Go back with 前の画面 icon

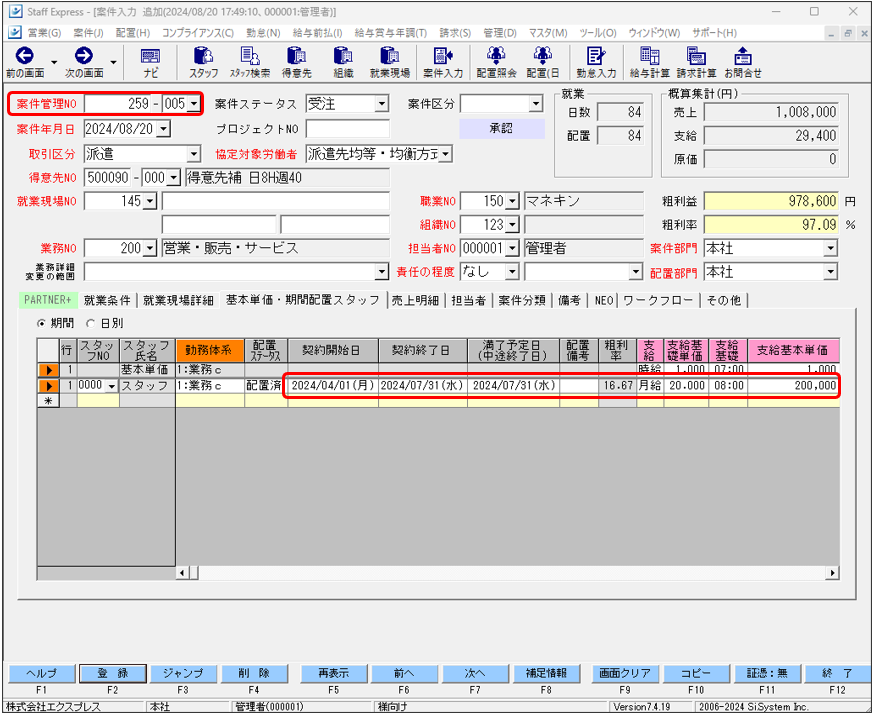point(25,62)
